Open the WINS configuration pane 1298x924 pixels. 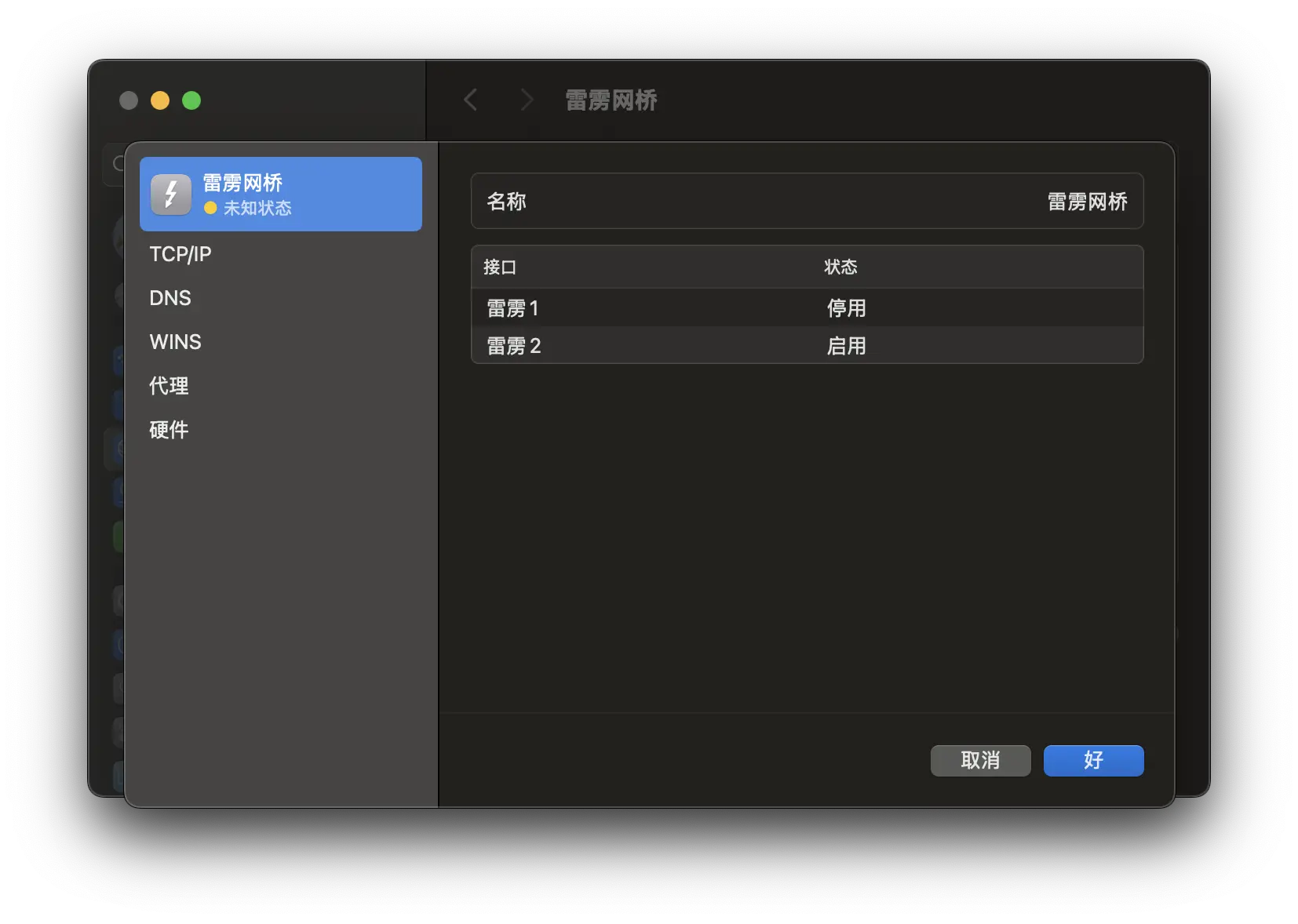[x=174, y=342]
